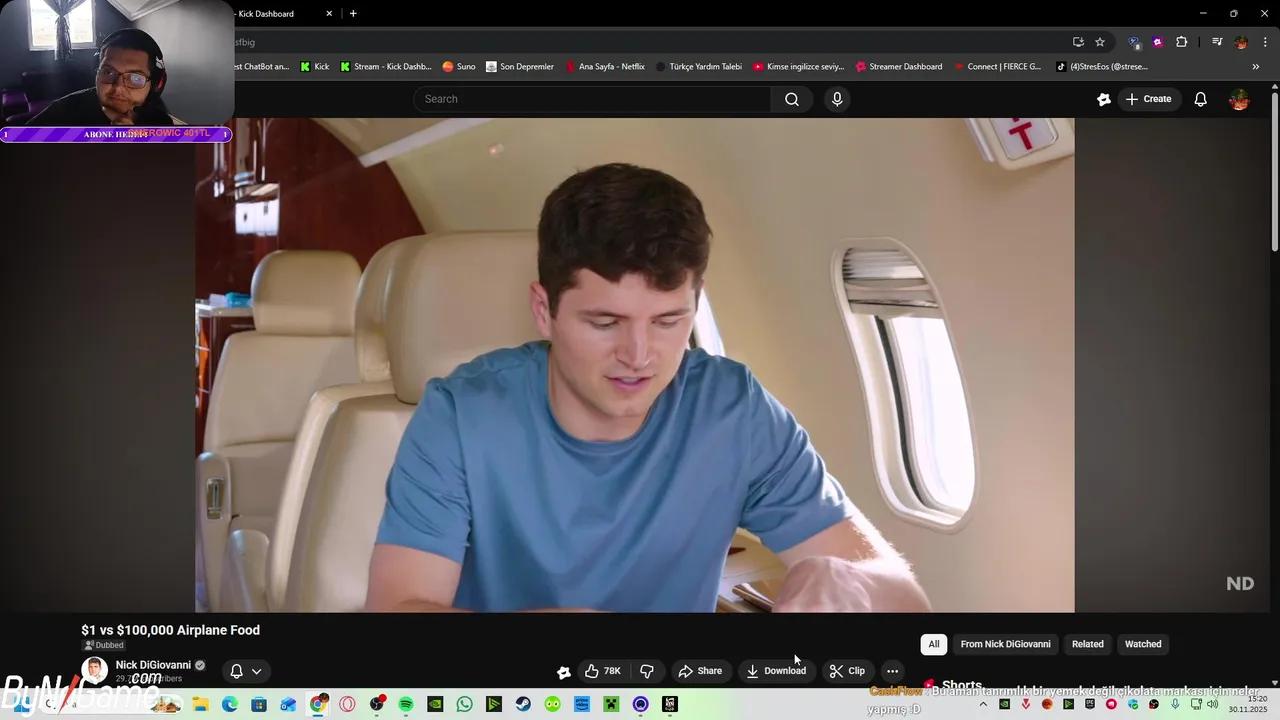Open Kimse ingilizce seviy bookmark
The width and height of the screenshot is (1280, 720).
click(798, 67)
